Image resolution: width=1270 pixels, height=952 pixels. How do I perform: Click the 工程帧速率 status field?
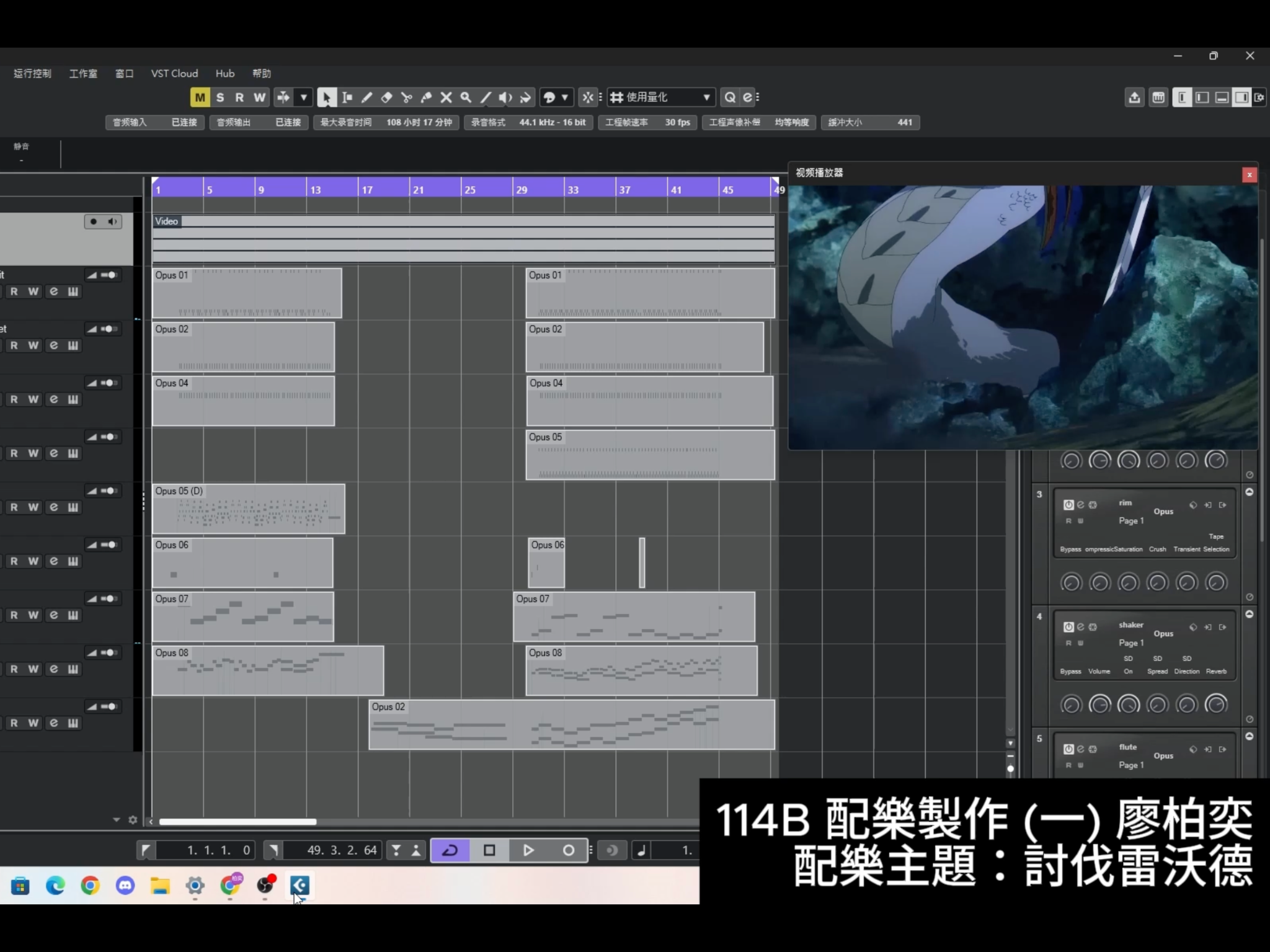647,122
